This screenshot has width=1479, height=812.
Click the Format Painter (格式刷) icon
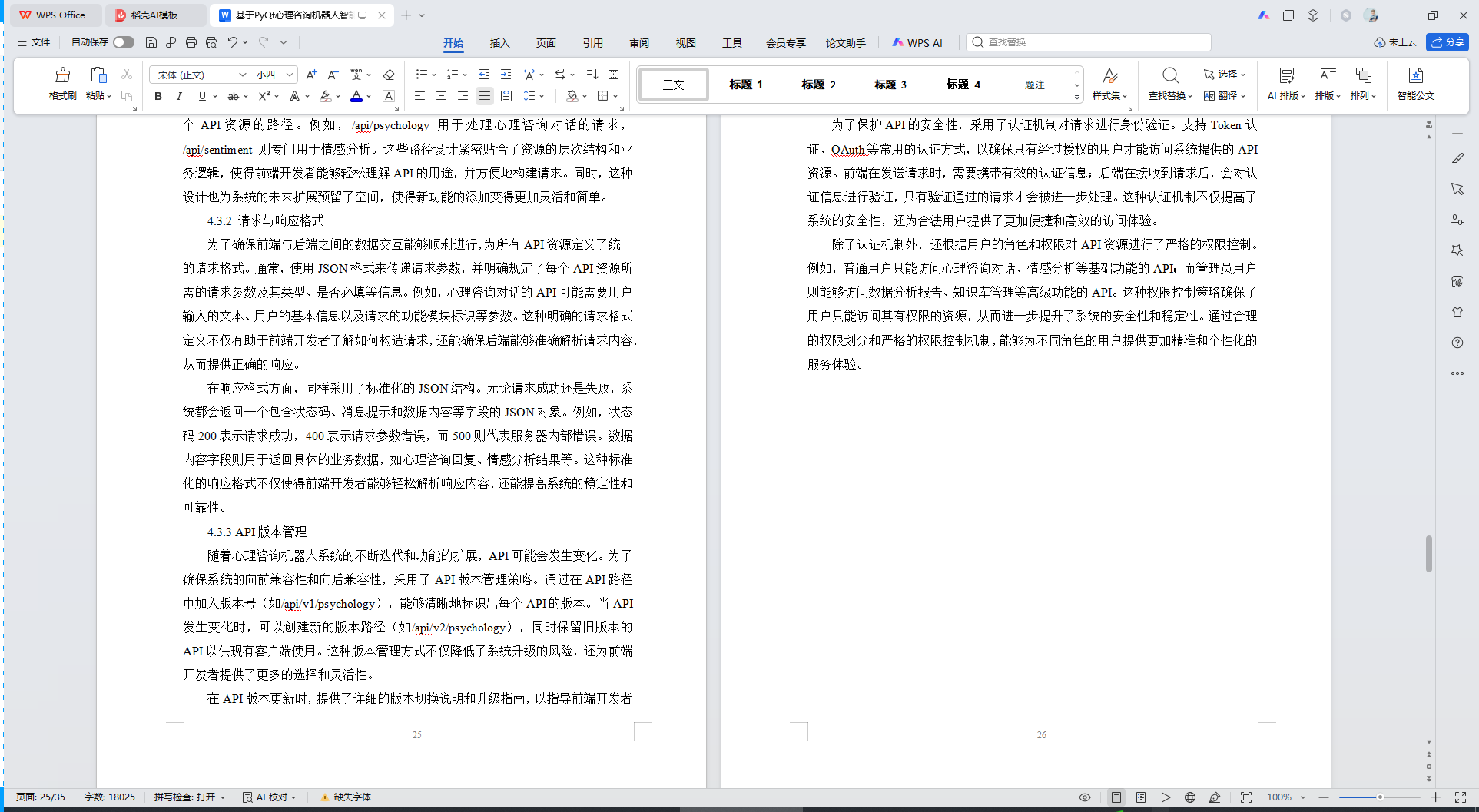click(62, 75)
